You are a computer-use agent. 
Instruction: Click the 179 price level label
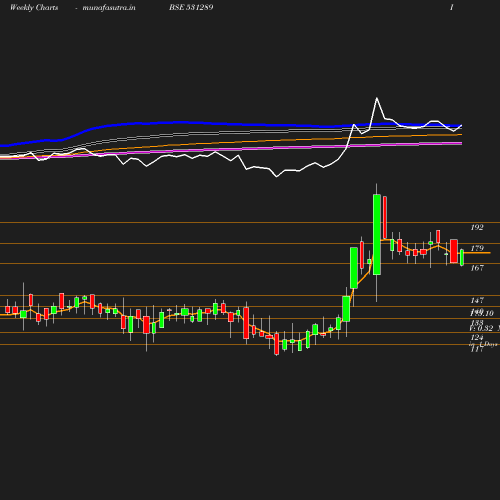coord(477,248)
